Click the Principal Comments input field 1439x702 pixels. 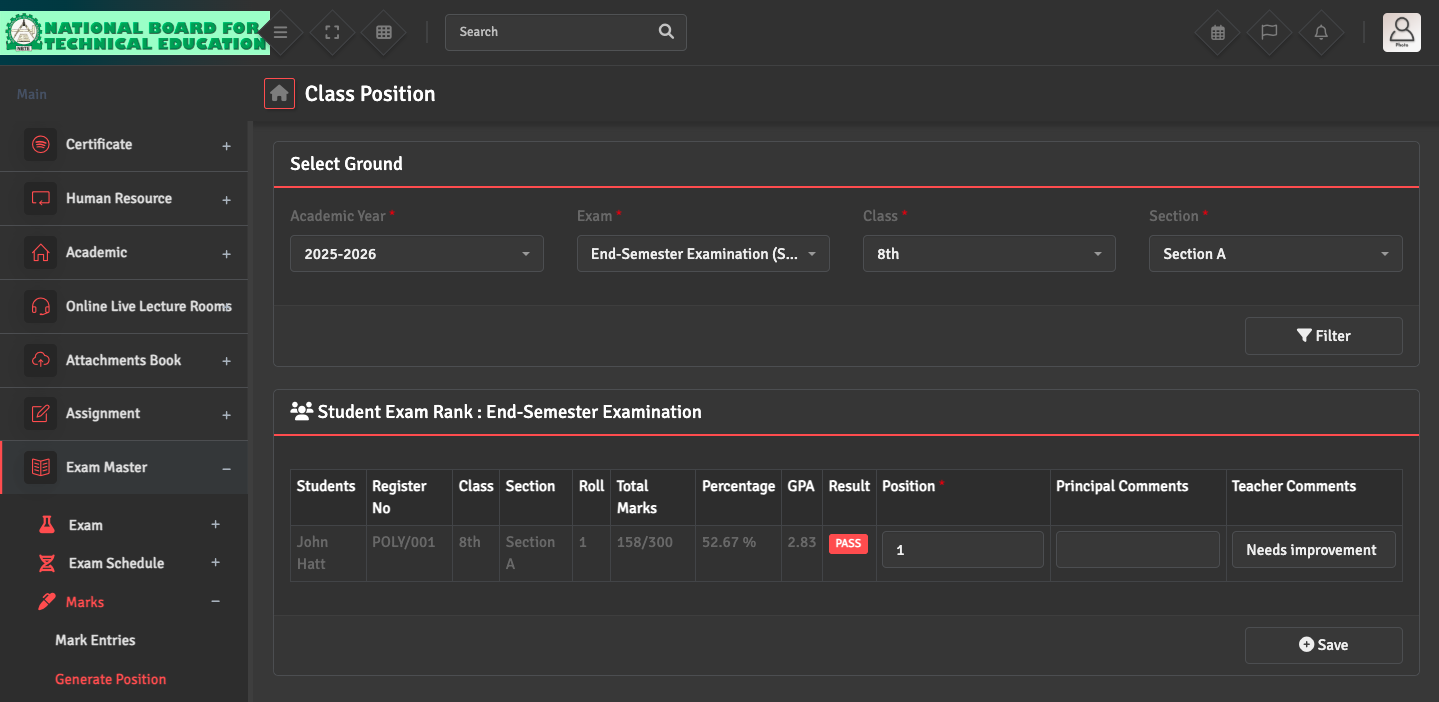[1137, 550]
